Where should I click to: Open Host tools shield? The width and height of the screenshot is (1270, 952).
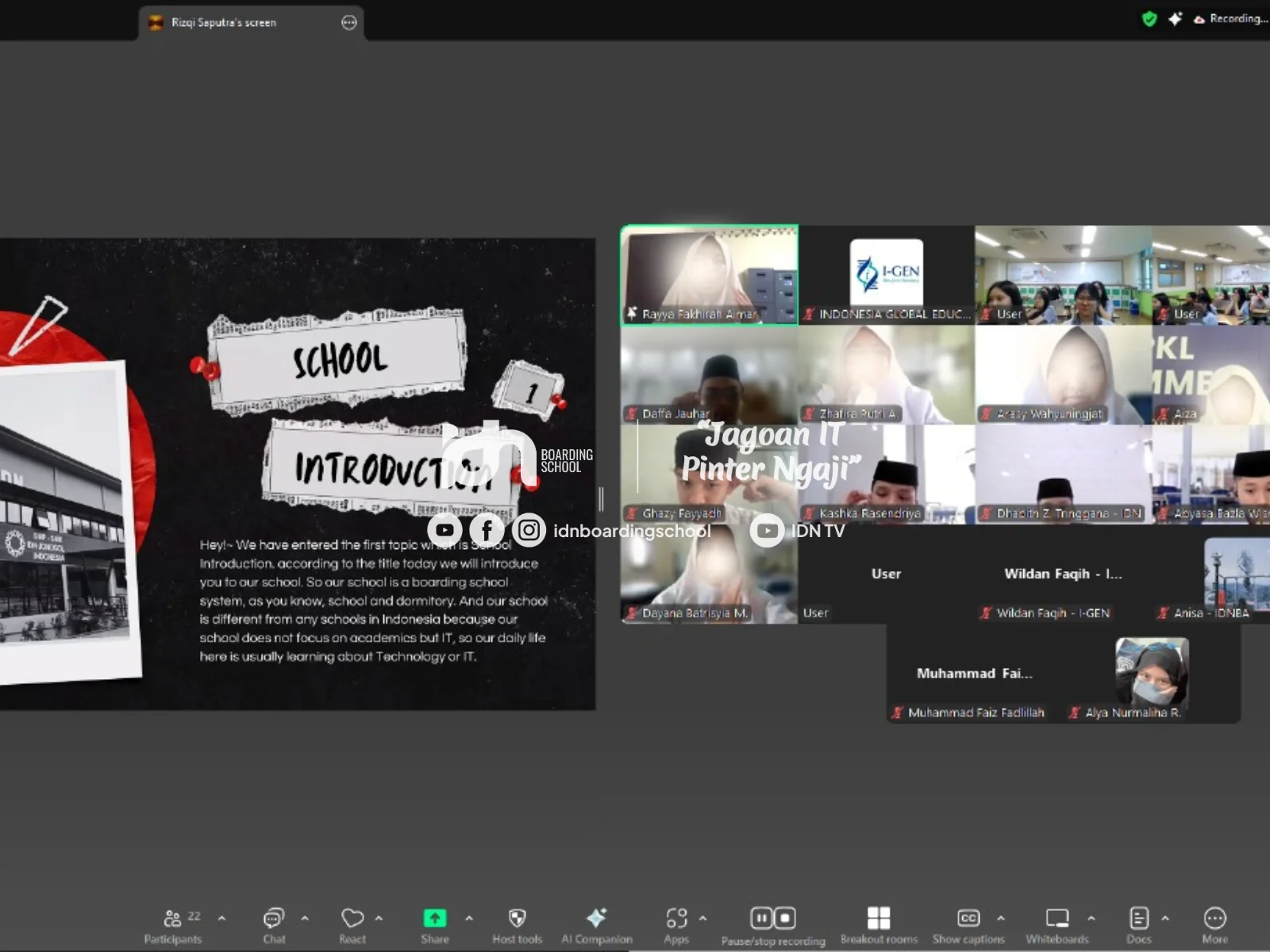(x=517, y=926)
